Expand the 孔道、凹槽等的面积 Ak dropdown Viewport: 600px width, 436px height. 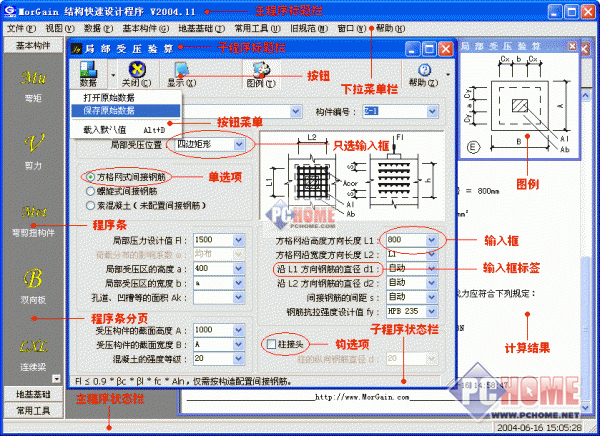[239, 297]
